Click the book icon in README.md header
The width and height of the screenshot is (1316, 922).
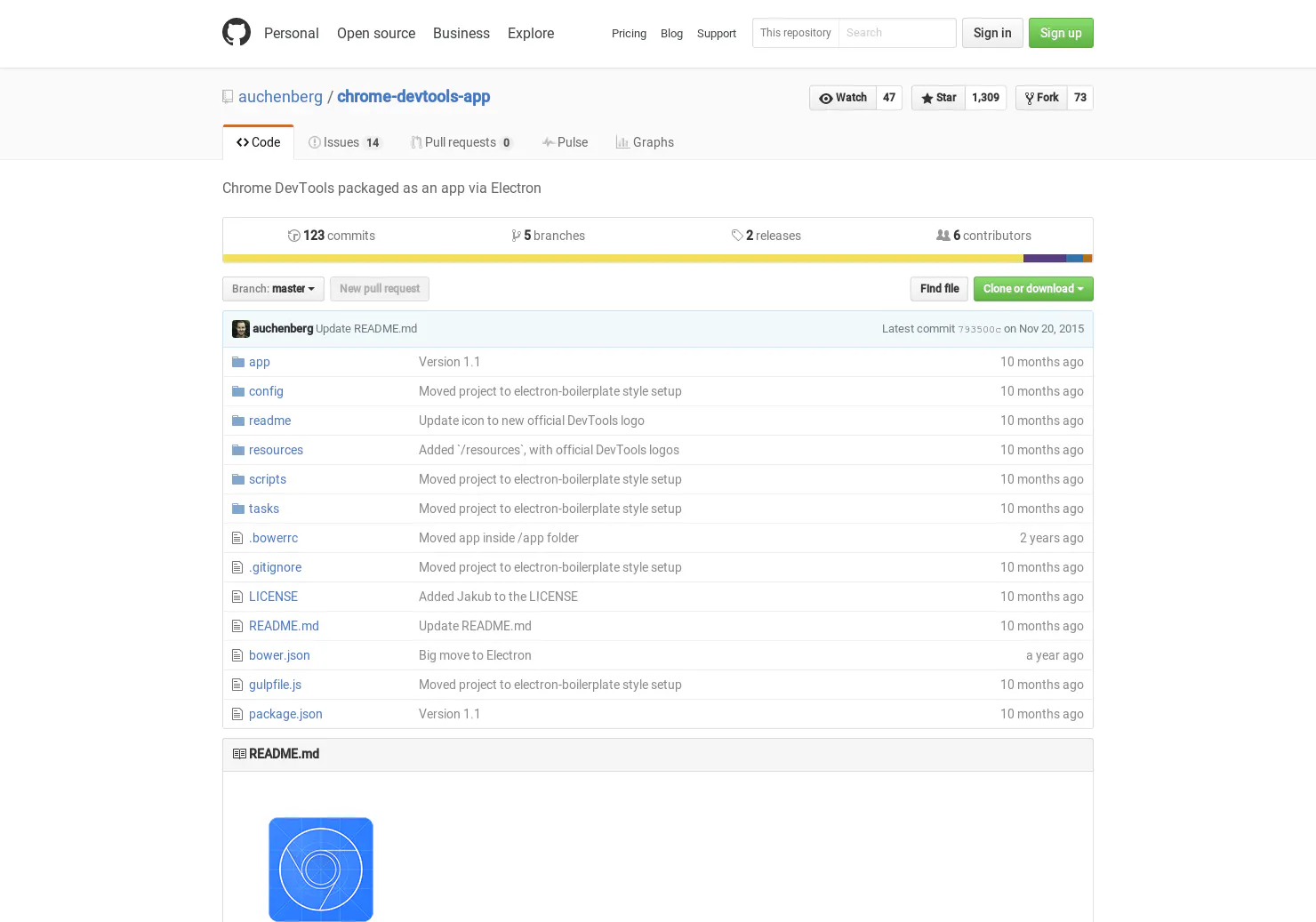239,754
